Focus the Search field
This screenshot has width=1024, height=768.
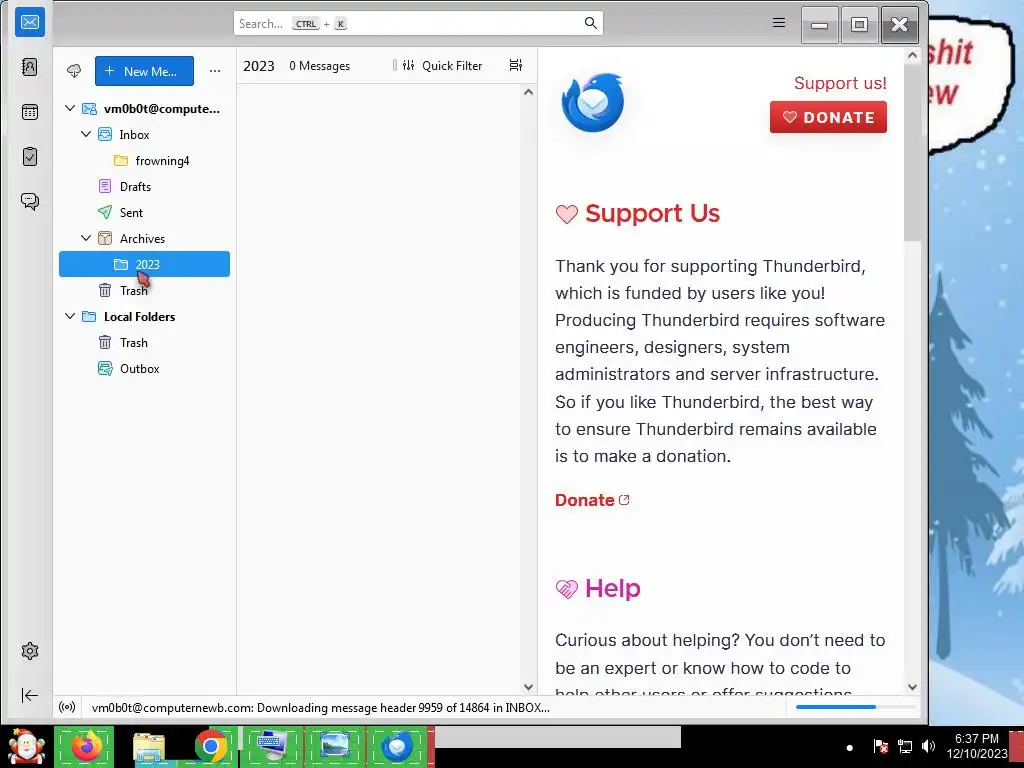[x=418, y=24]
